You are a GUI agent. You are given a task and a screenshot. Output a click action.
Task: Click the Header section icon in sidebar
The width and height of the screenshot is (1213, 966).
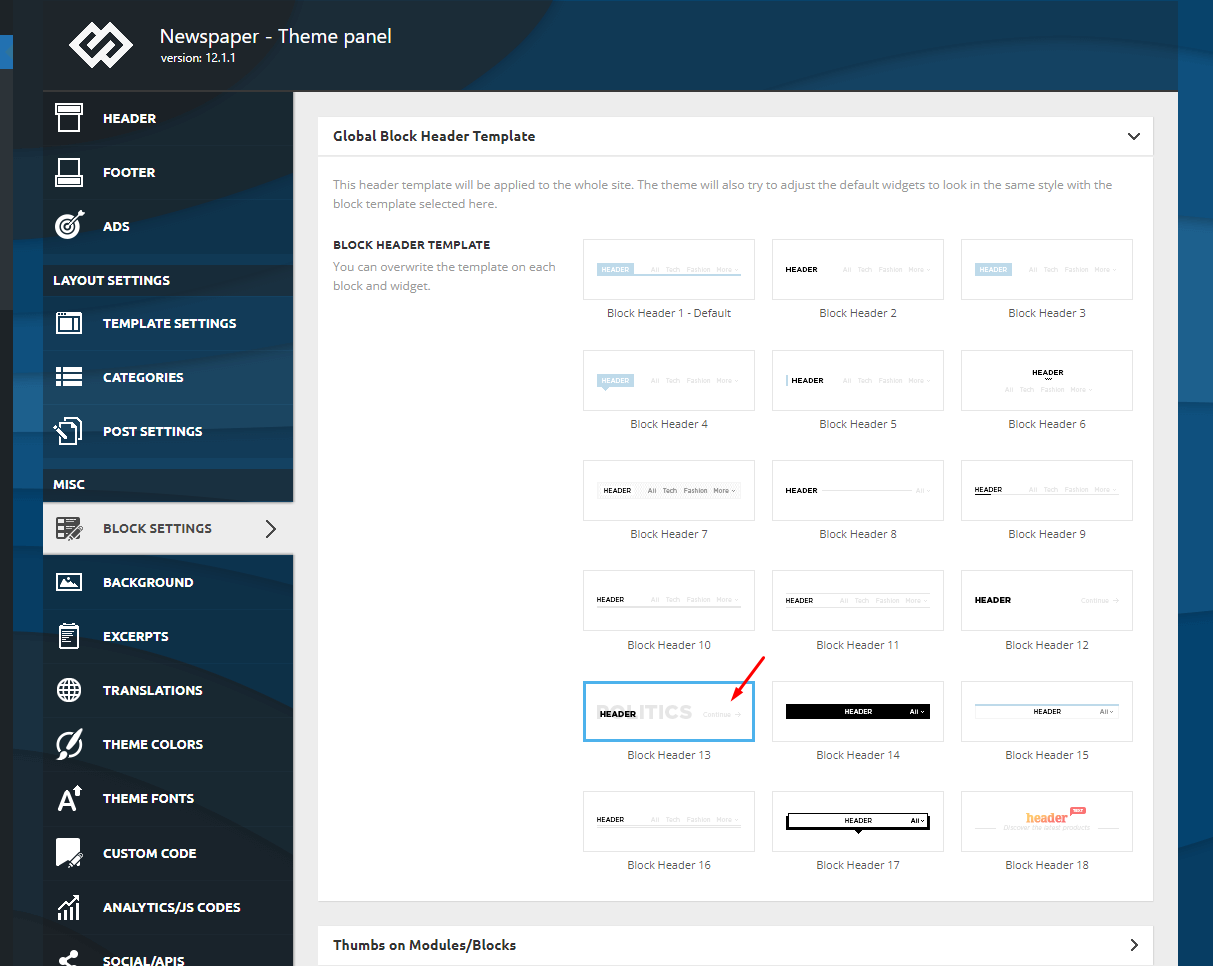[68, 118]
